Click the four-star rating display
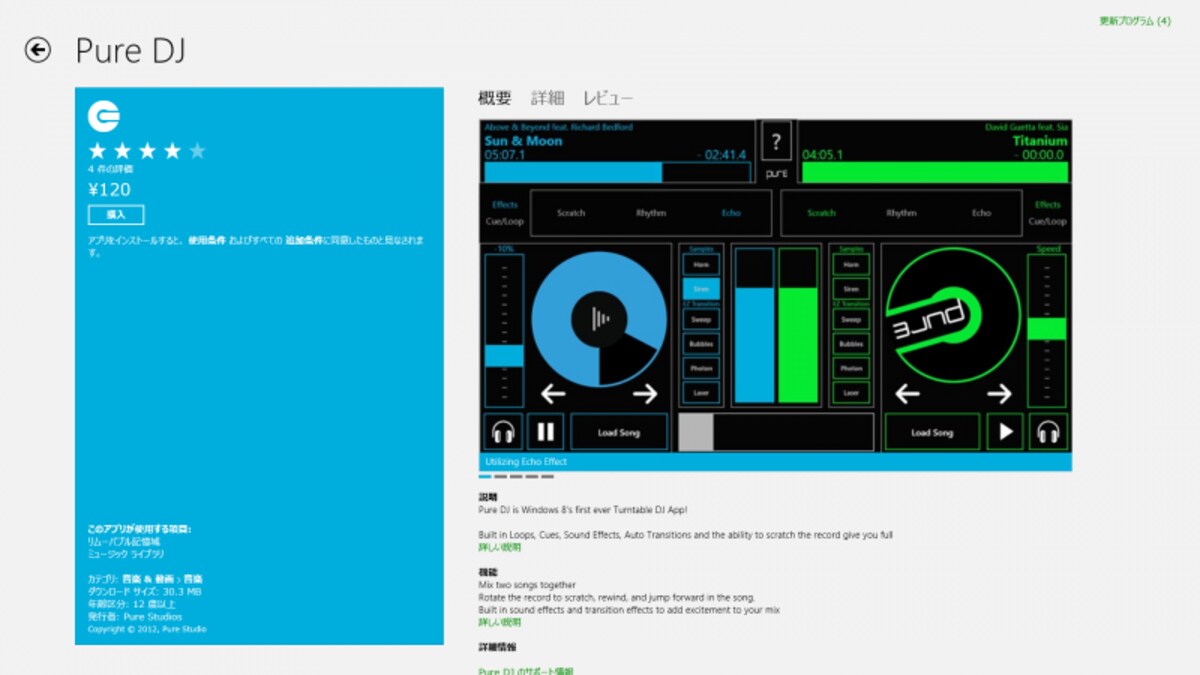1200x675 pixels. pyautogui.click(x=147, y=151)
